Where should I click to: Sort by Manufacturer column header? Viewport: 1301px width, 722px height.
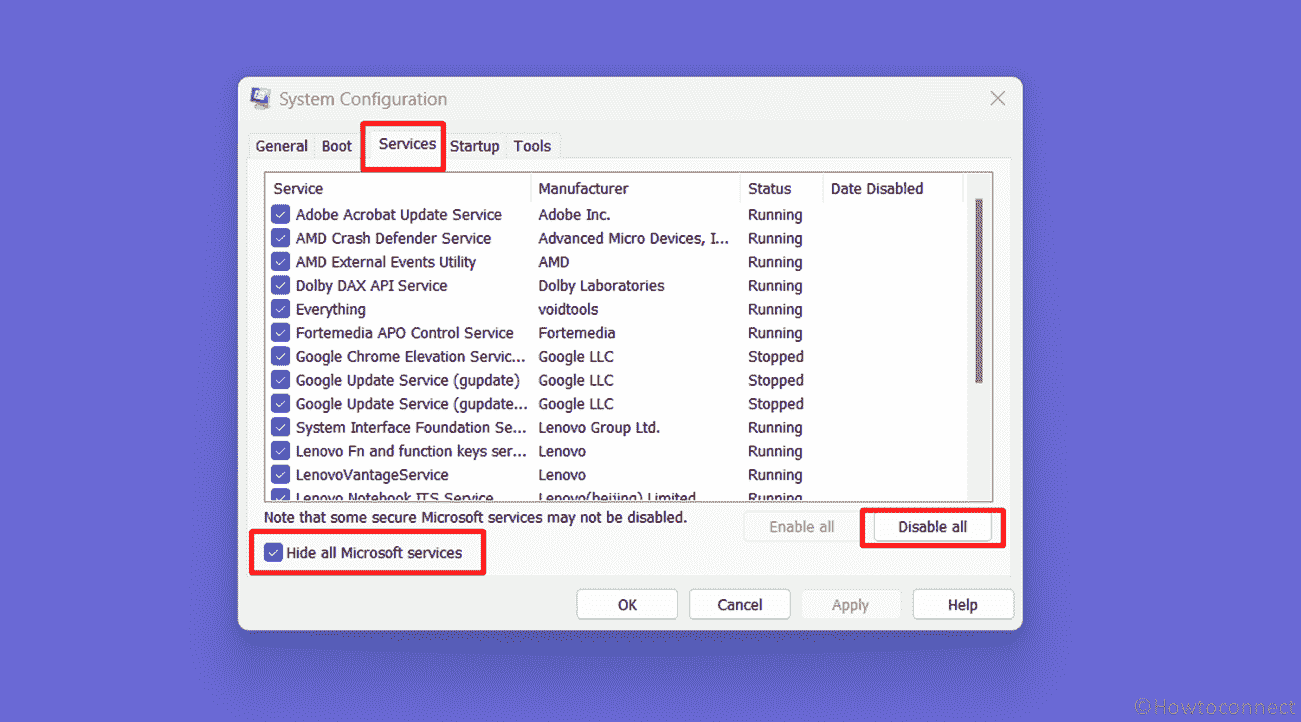tap(636, 188)
